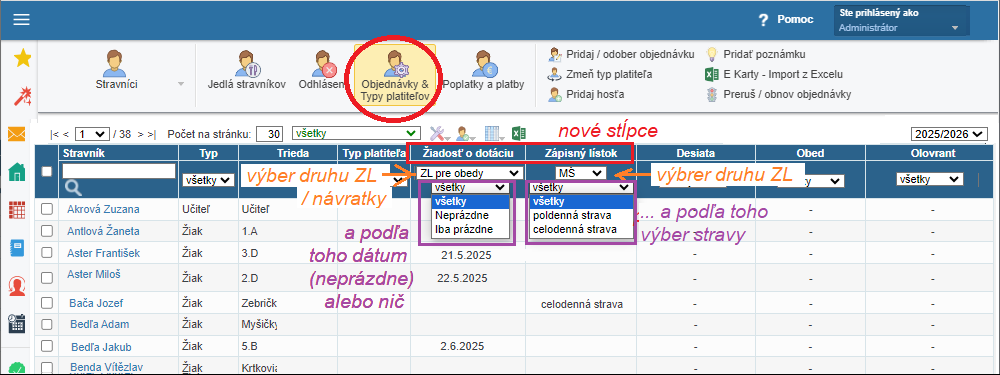1000x375 pixels.
Task: Open Jedlá stravníkov
Action: (246, 71)
